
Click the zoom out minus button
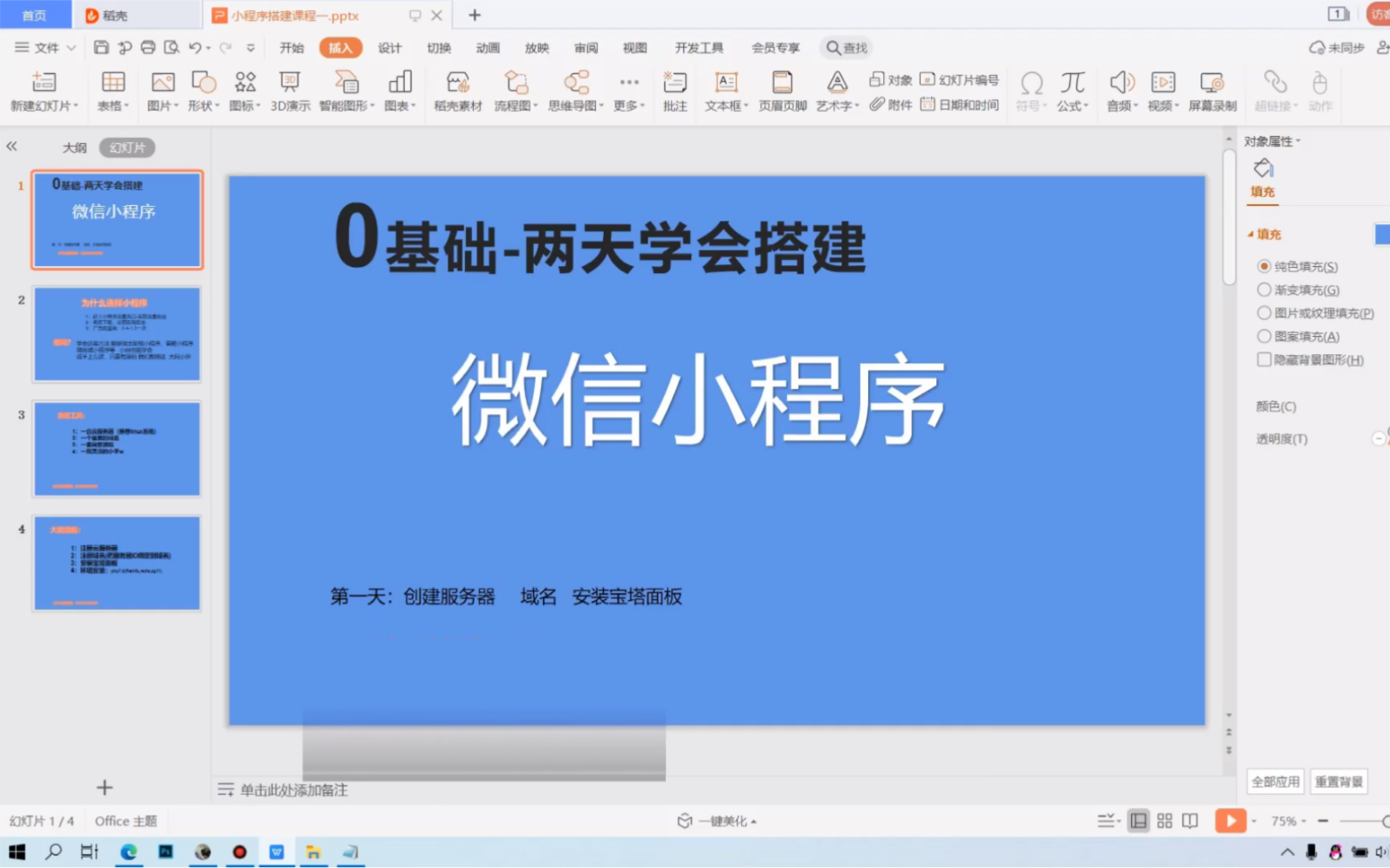click(x=1323, y=821)
